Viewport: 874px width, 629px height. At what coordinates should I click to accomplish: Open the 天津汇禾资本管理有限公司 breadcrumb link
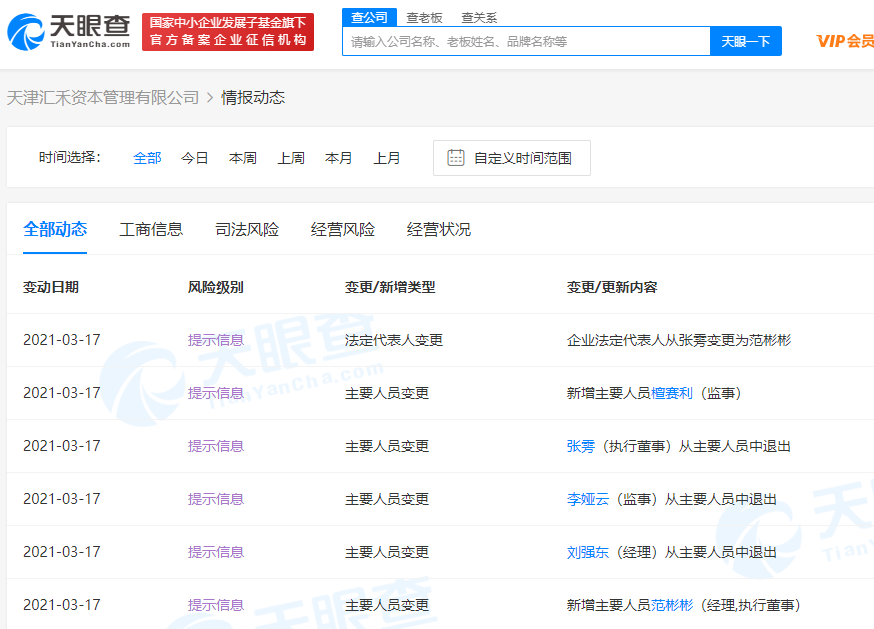(103, 98)
